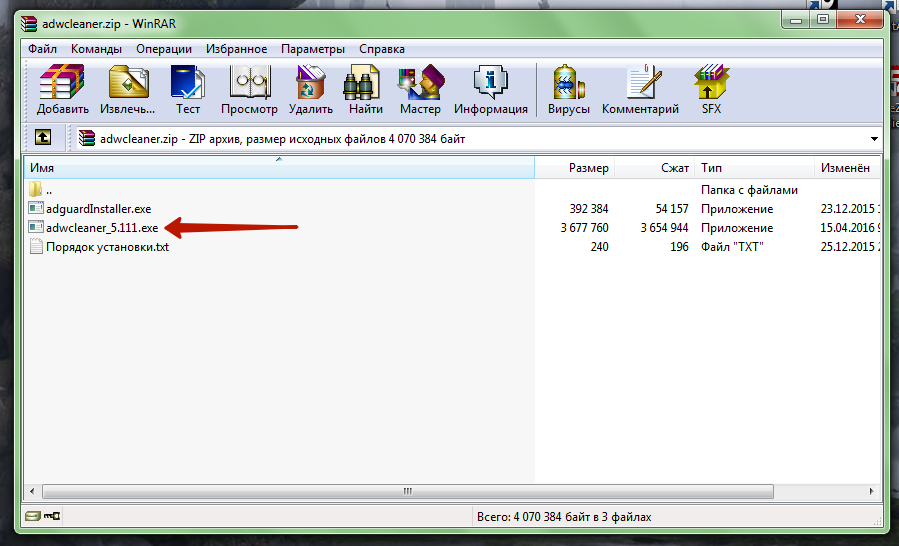Go up one level with arrow button
Screen dimensions: 899x546
tap(43, 137)
